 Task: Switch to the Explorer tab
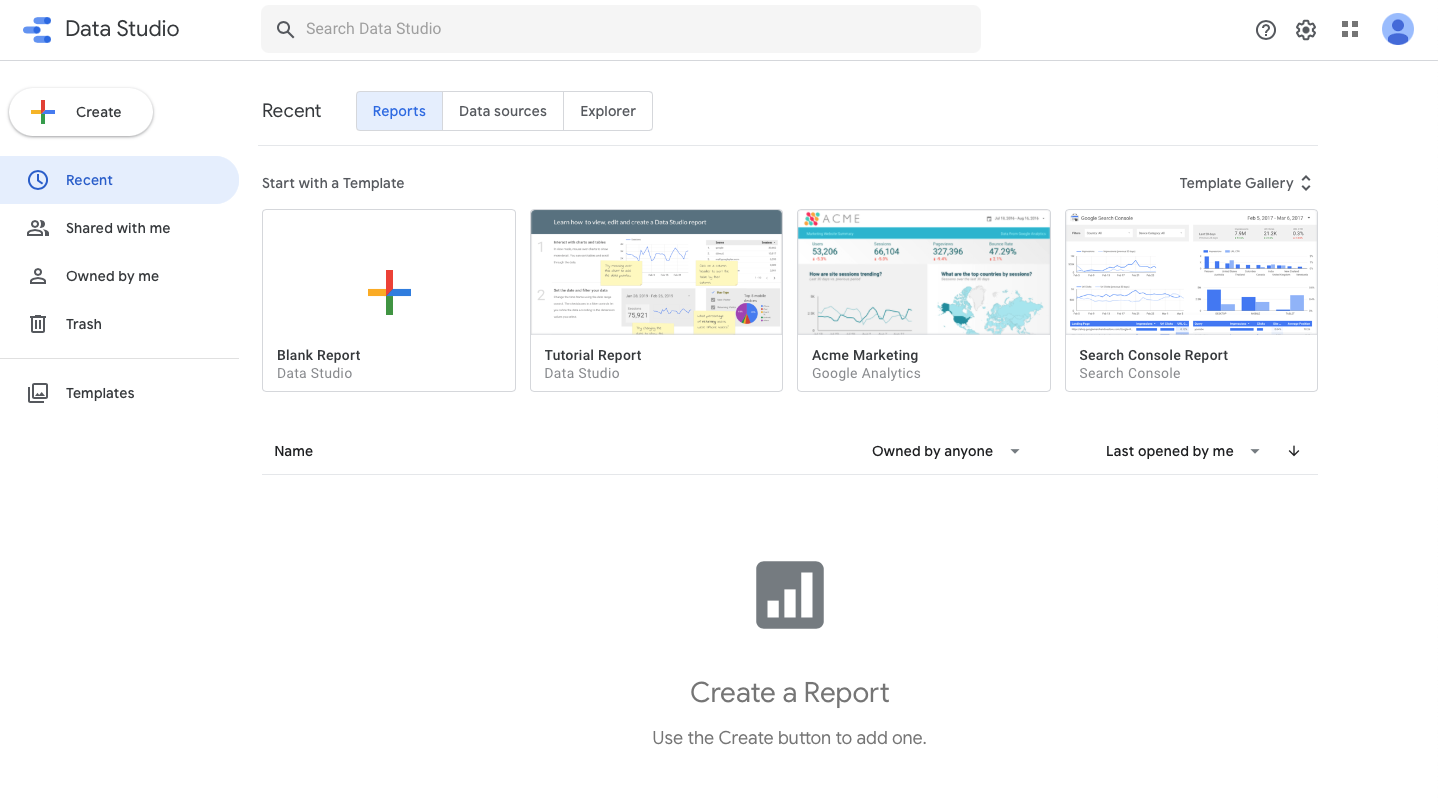coord(608,111)
